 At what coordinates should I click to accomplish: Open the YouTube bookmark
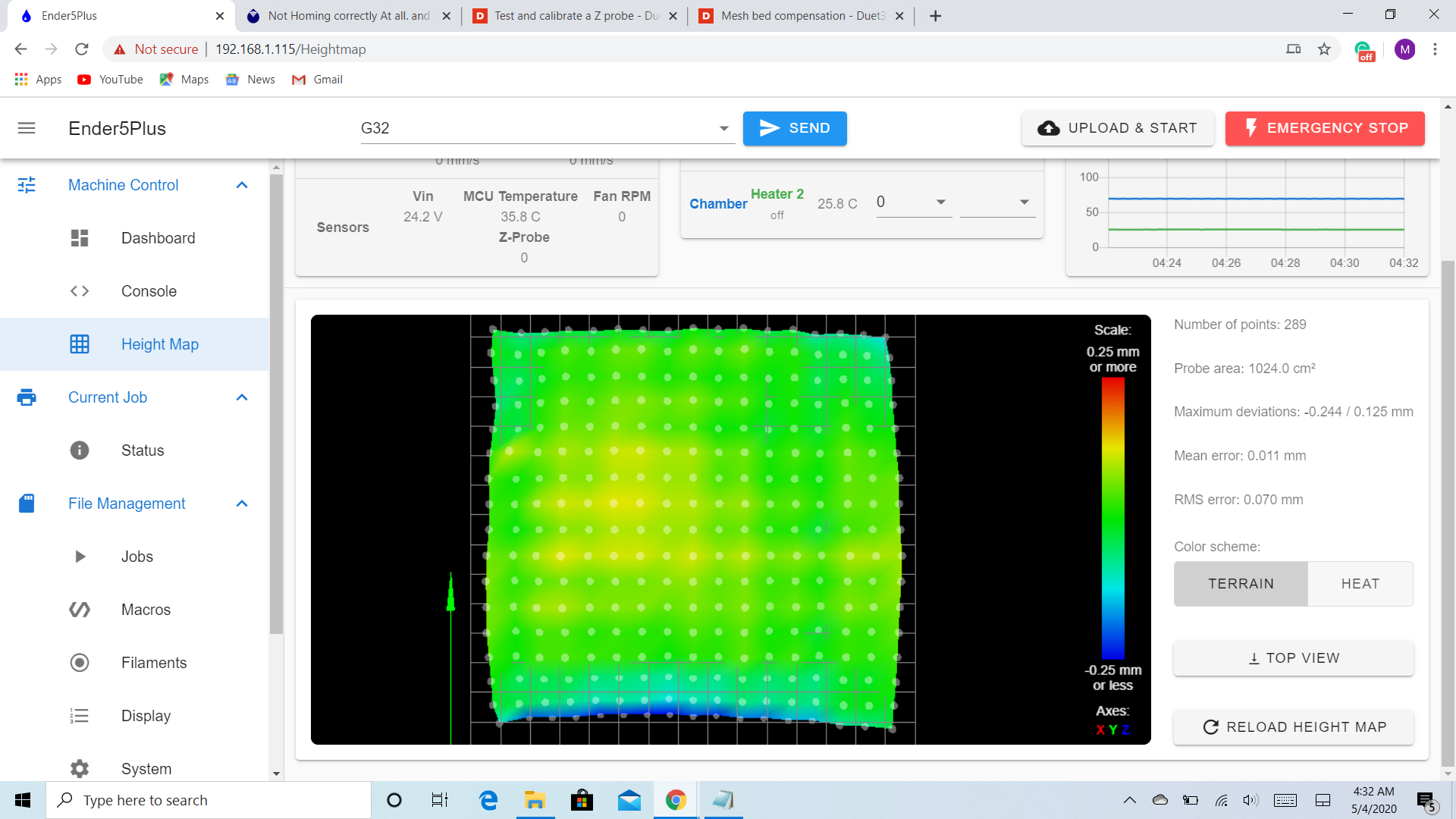[x=110, y=80]
